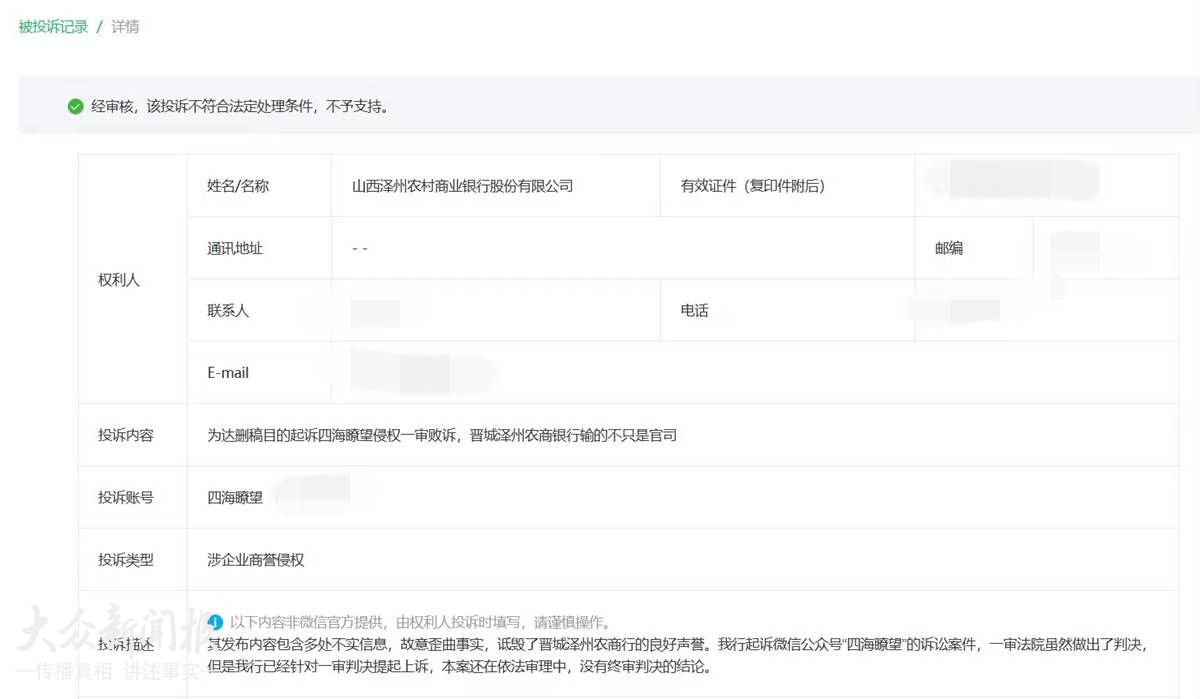Screen dimensions: 1200x699
Task: Click the complaint description paragraph text
Action: [670, 654]
